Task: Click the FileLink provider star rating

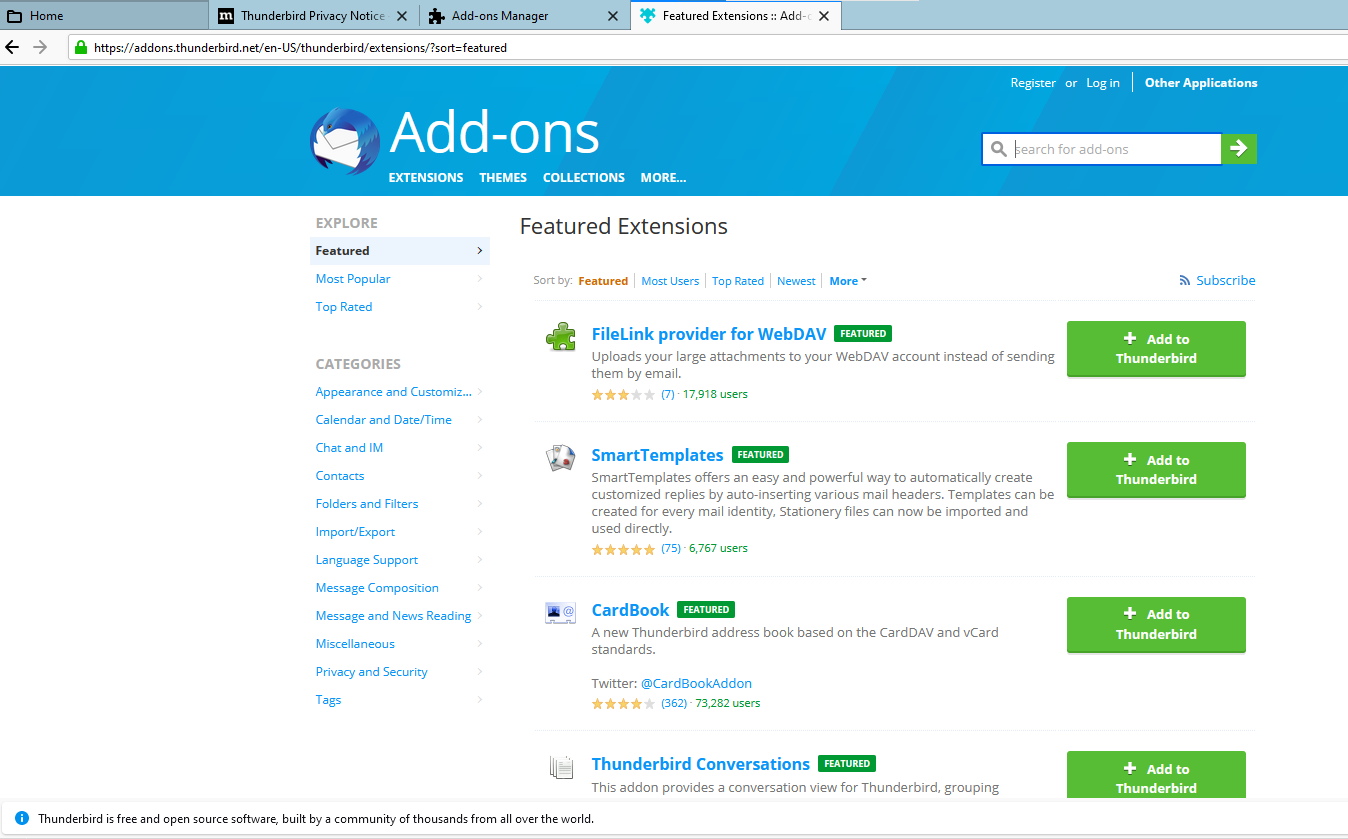Action: coord(623,394)
